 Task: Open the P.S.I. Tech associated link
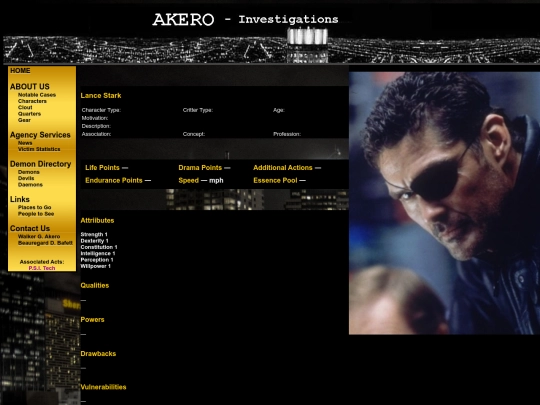click(x=42, y=268)
